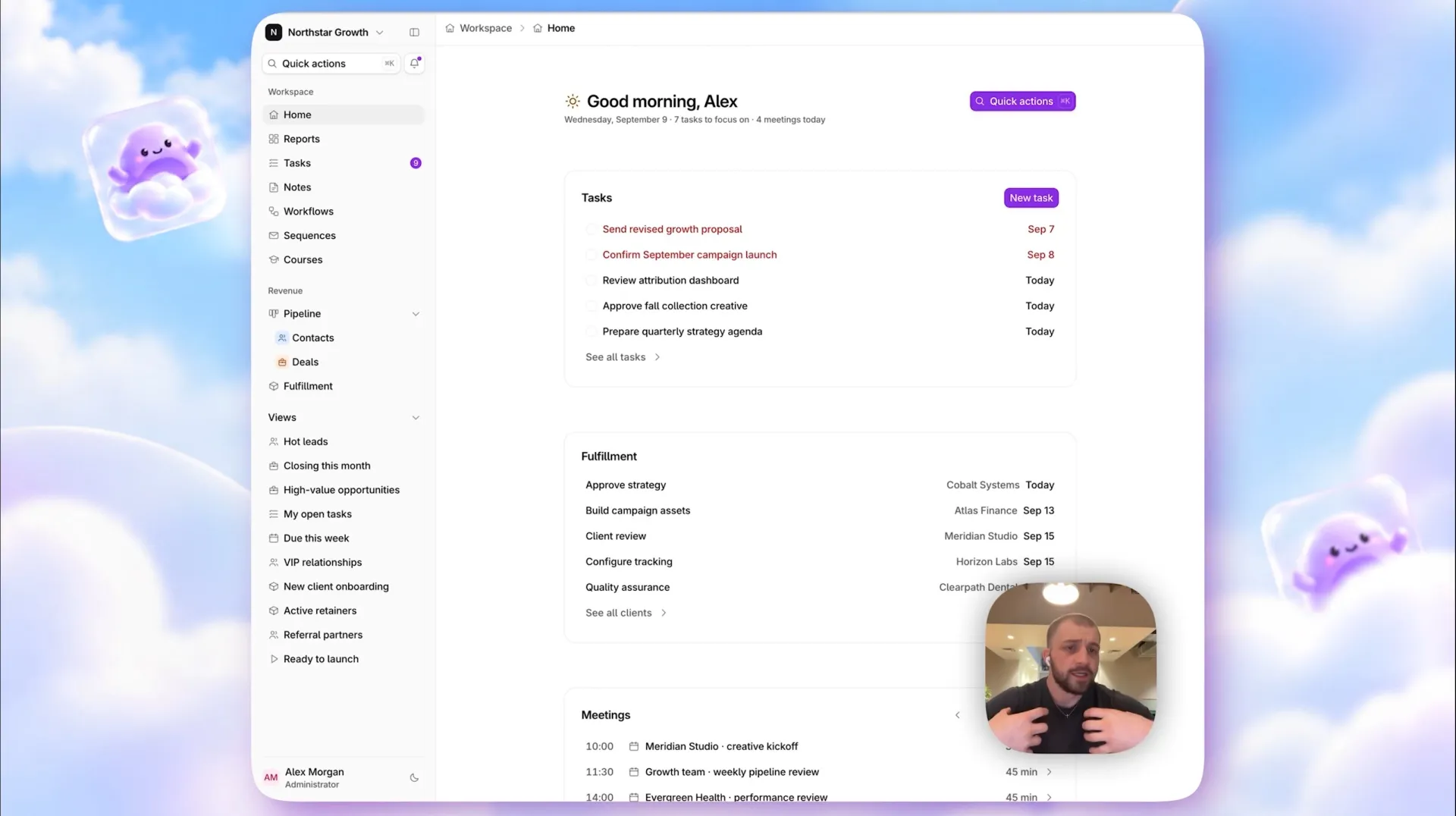Click the Workflows icon in sidebar
The image size is (1456, 816).
click(274, 212)
